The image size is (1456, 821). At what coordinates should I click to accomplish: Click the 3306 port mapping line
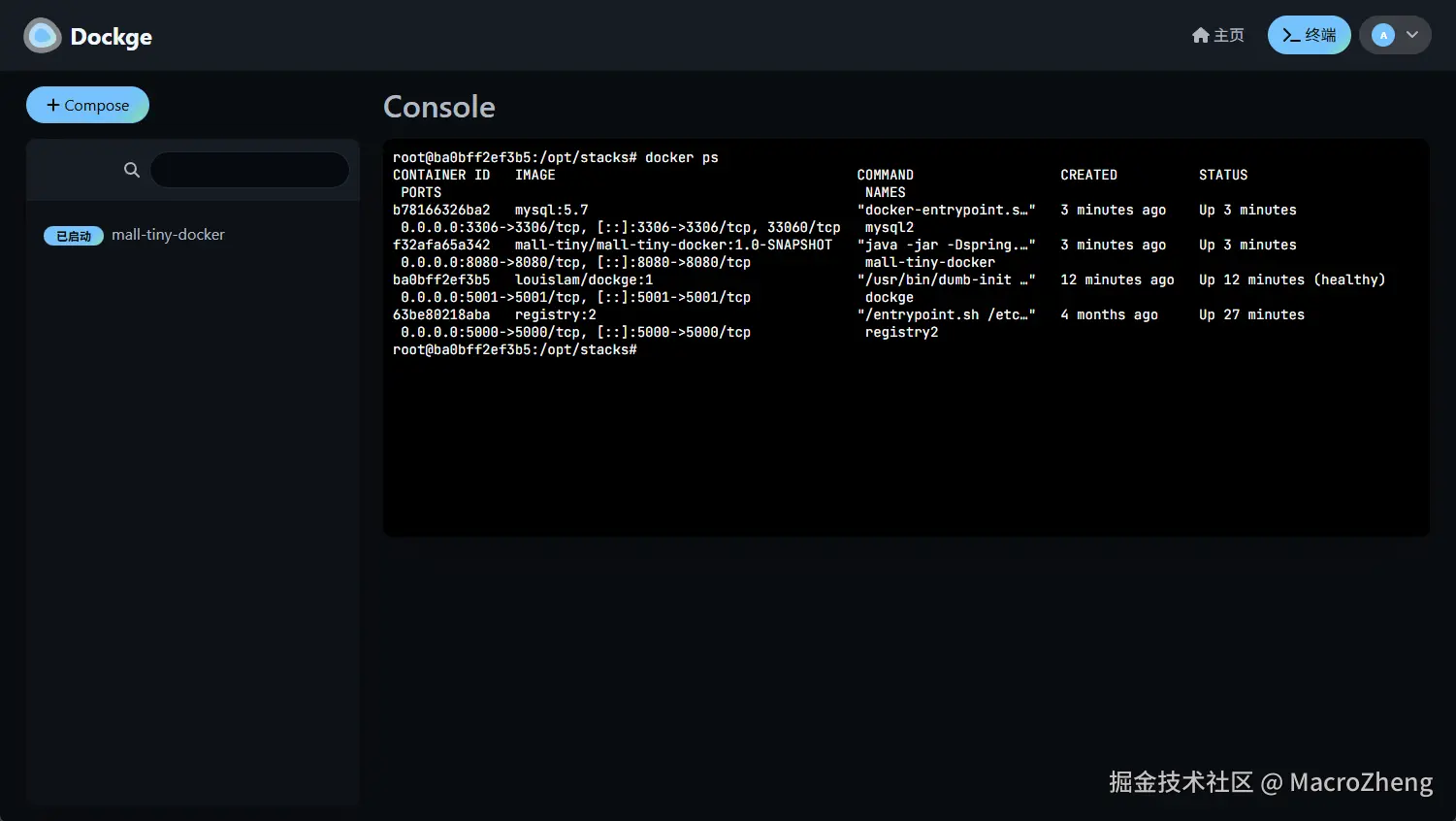[x=621, y=227]
